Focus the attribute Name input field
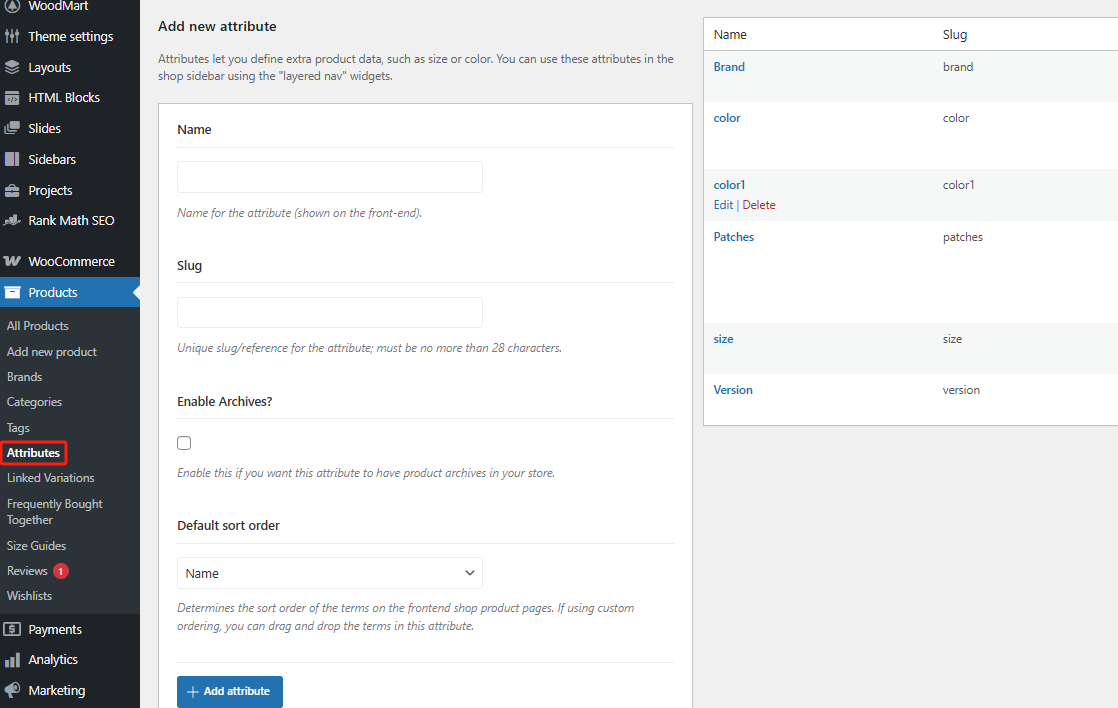Viewport: 1118px width, 708px height. click(329, 177)
